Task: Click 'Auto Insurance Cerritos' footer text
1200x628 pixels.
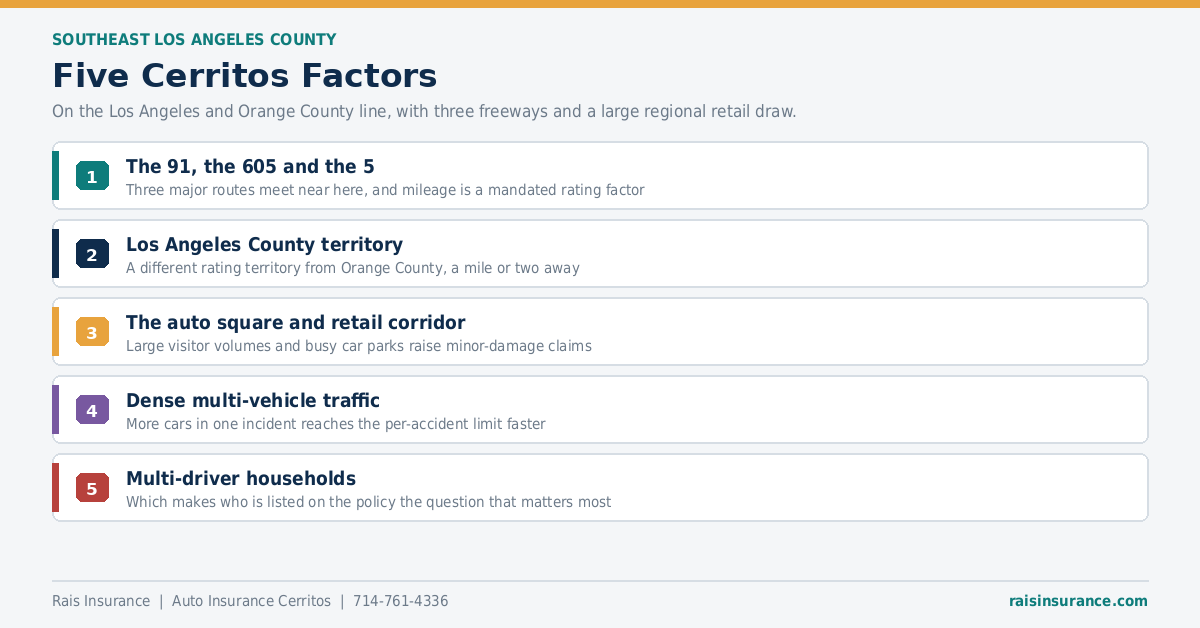Action: point(251,601)
